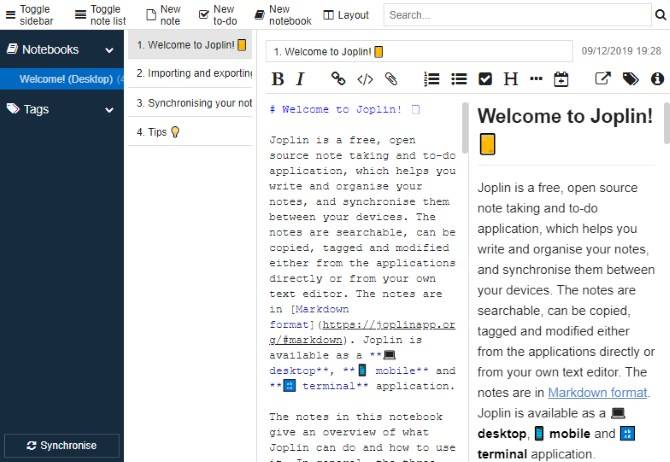Edit note tags with tag icon
The image size is (670, 462).
coord(631,79)
